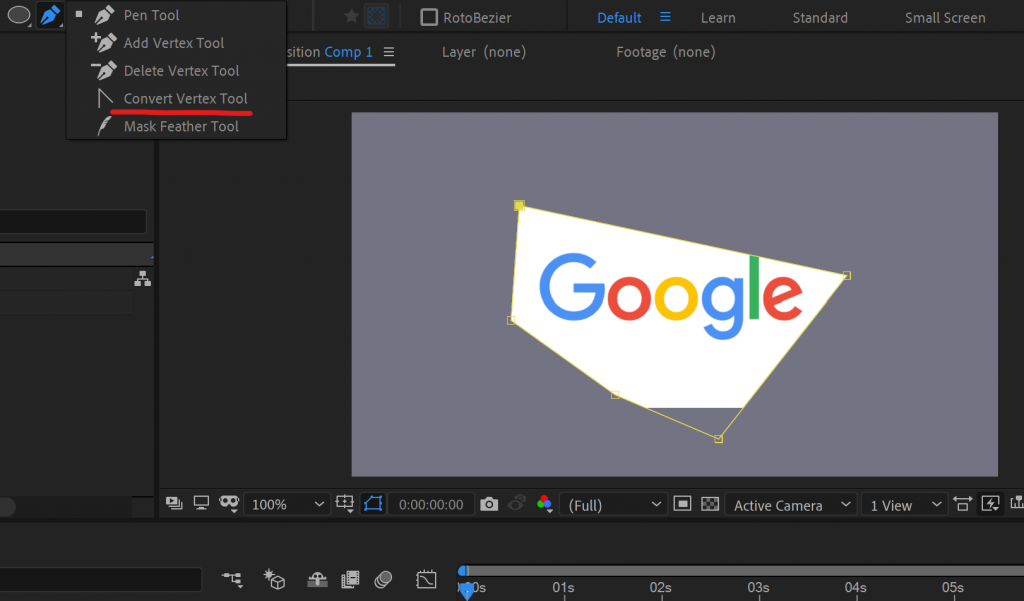Click the monitor icon in the viewer bar
Image resolution: width=1024 pixels, height=601 pixels.
(x=201, y=503)
